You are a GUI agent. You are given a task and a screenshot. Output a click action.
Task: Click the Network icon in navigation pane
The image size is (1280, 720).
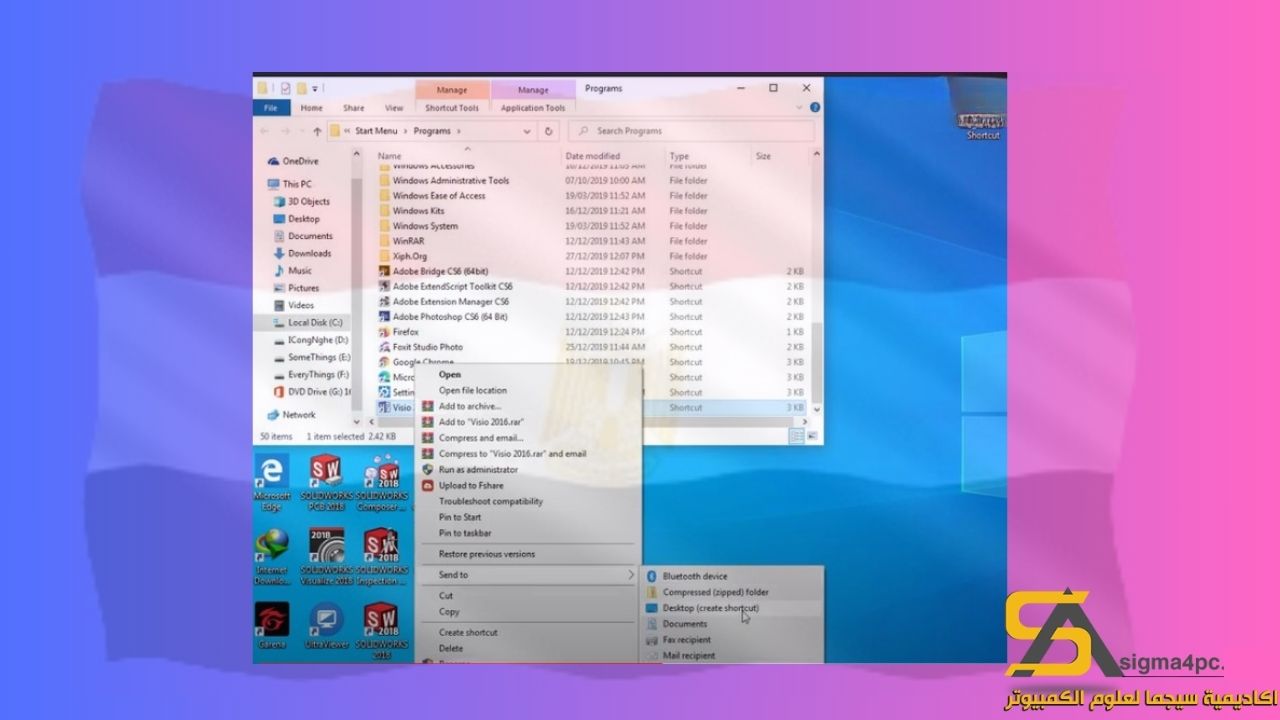273,414
